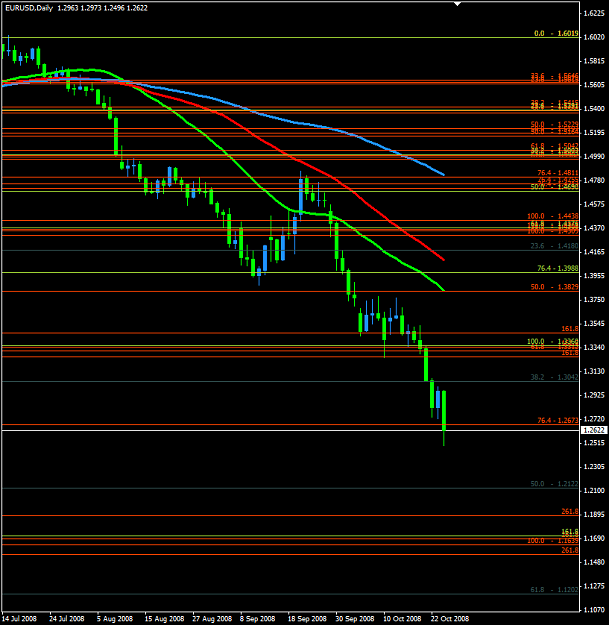
Task: Select the Fibonacci label 76.4 - 1.2673
Action: [x=557, y=420]
